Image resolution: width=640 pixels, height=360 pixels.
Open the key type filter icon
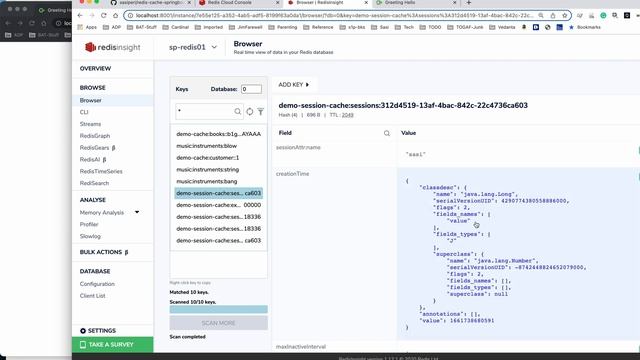[260, 111]
